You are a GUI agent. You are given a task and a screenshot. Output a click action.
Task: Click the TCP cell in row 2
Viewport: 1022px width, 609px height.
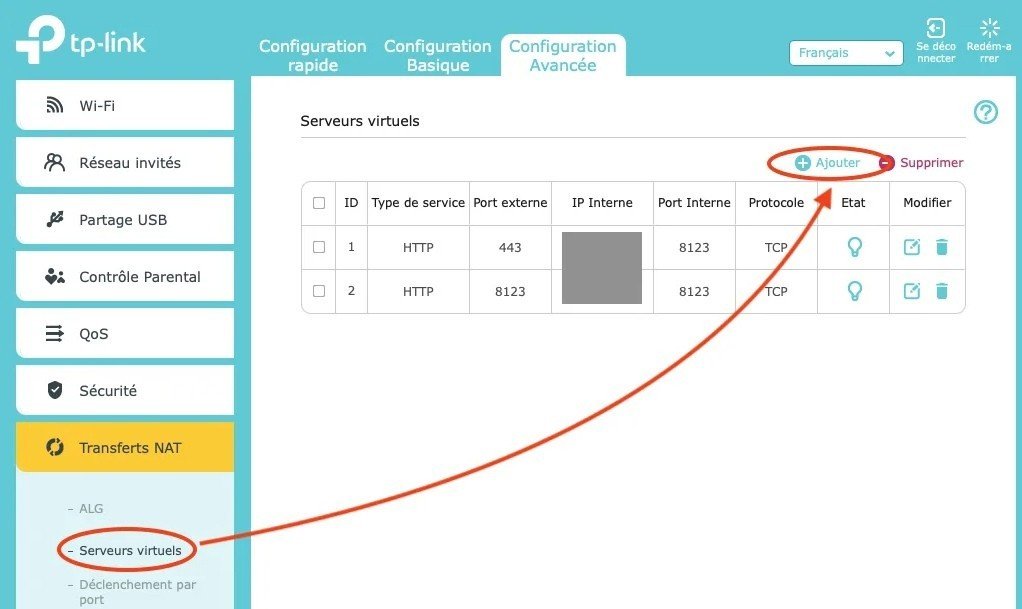coord(776,291)
